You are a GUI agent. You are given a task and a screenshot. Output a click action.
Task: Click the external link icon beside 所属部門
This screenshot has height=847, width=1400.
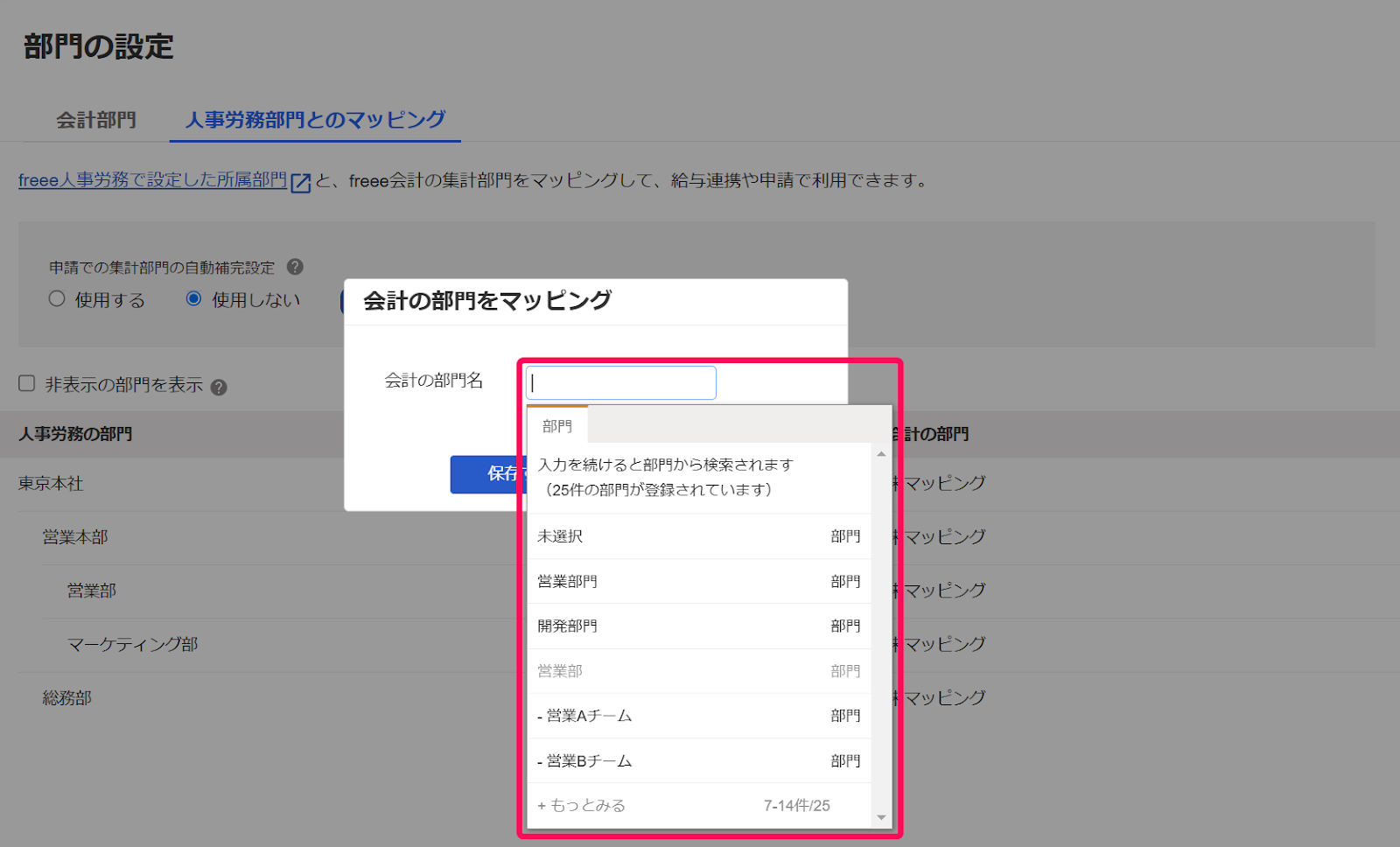300,182
